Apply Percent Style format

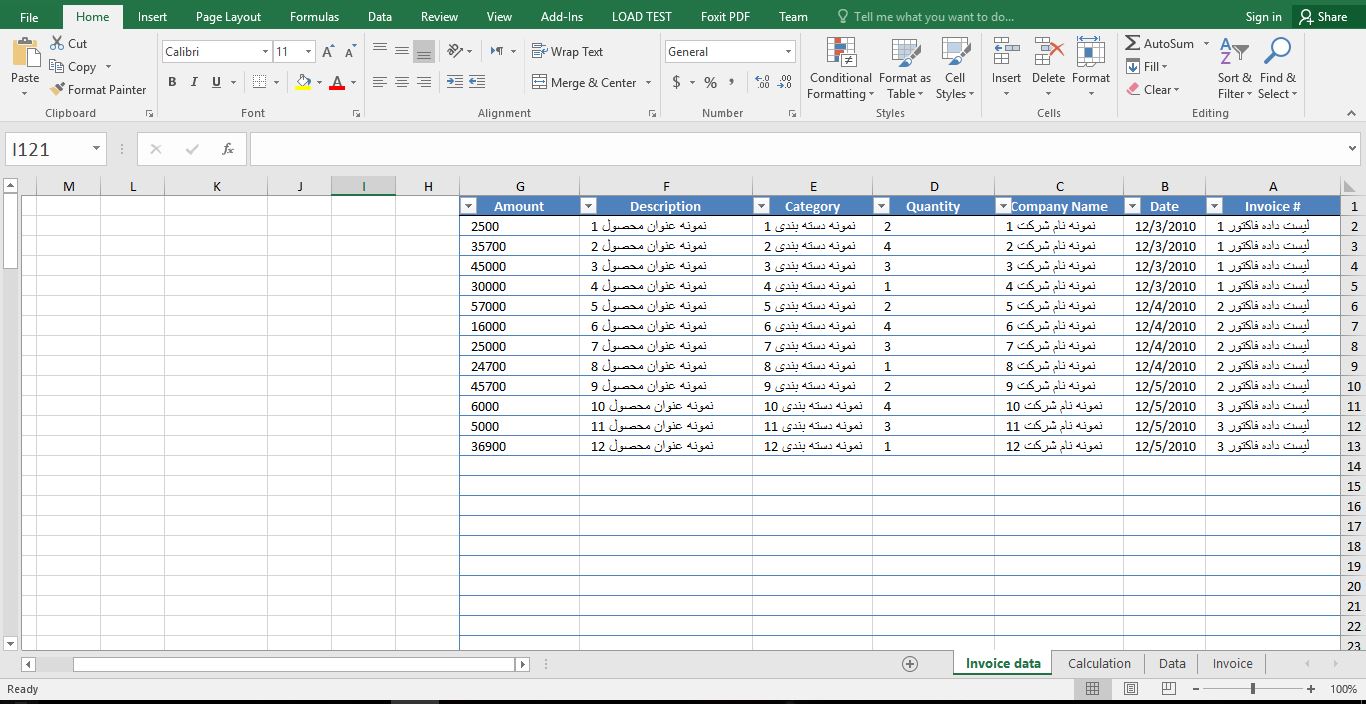[x=710, y=82]
